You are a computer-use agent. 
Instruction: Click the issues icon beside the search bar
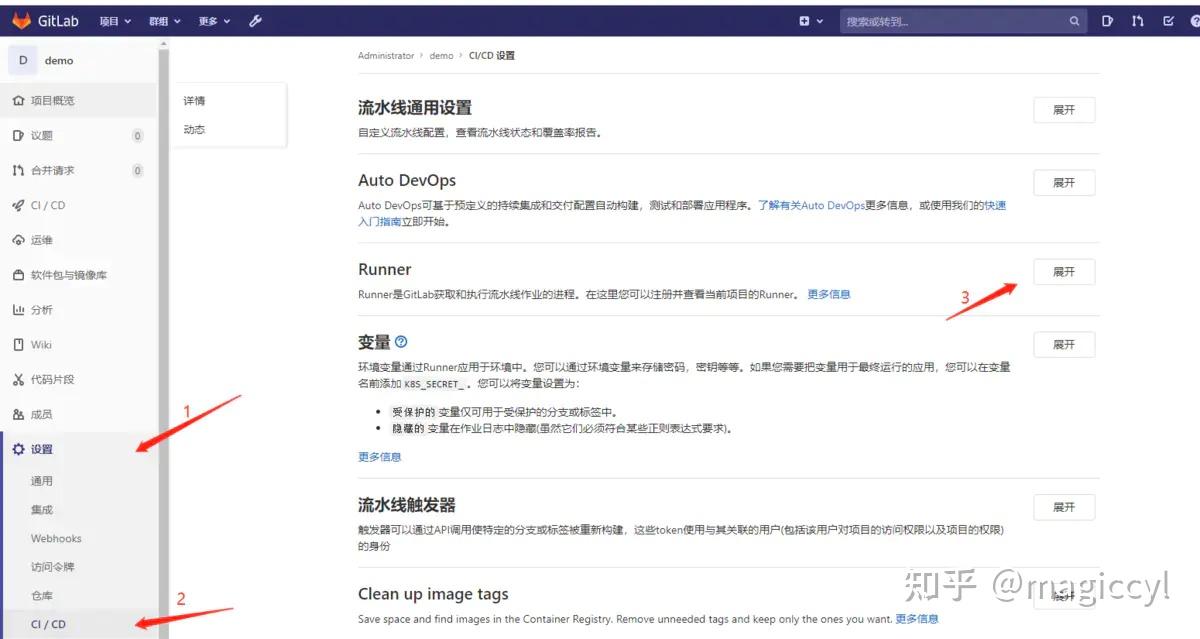click(1109, 19)
